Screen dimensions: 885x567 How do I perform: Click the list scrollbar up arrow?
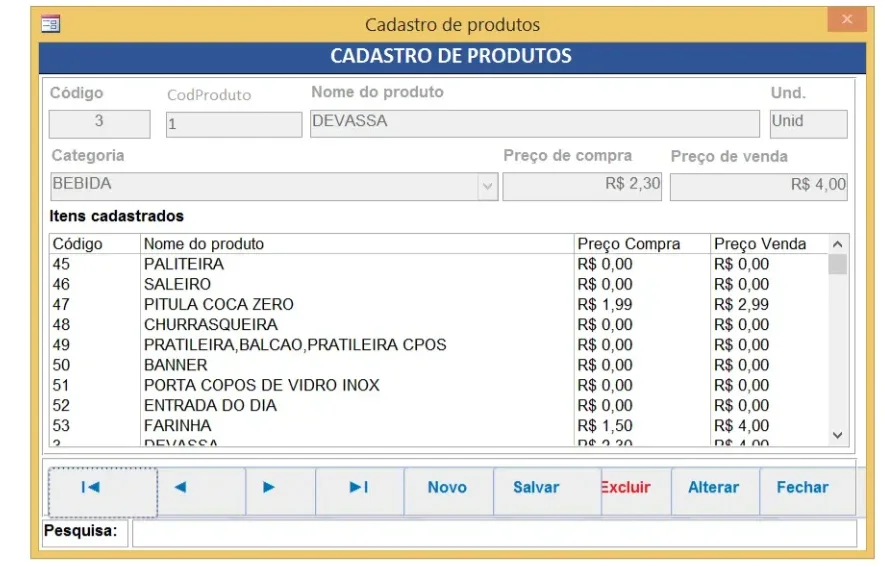click(x=838, y=244)
